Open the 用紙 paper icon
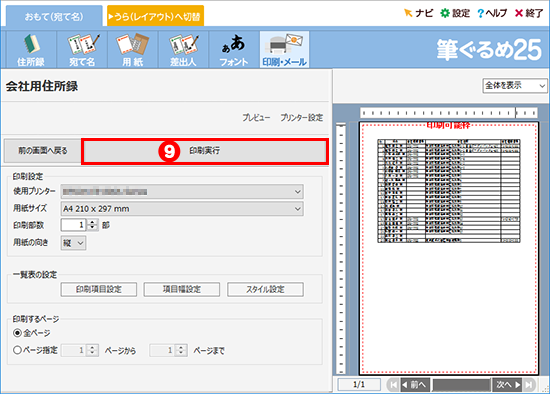 pos(133,49)
